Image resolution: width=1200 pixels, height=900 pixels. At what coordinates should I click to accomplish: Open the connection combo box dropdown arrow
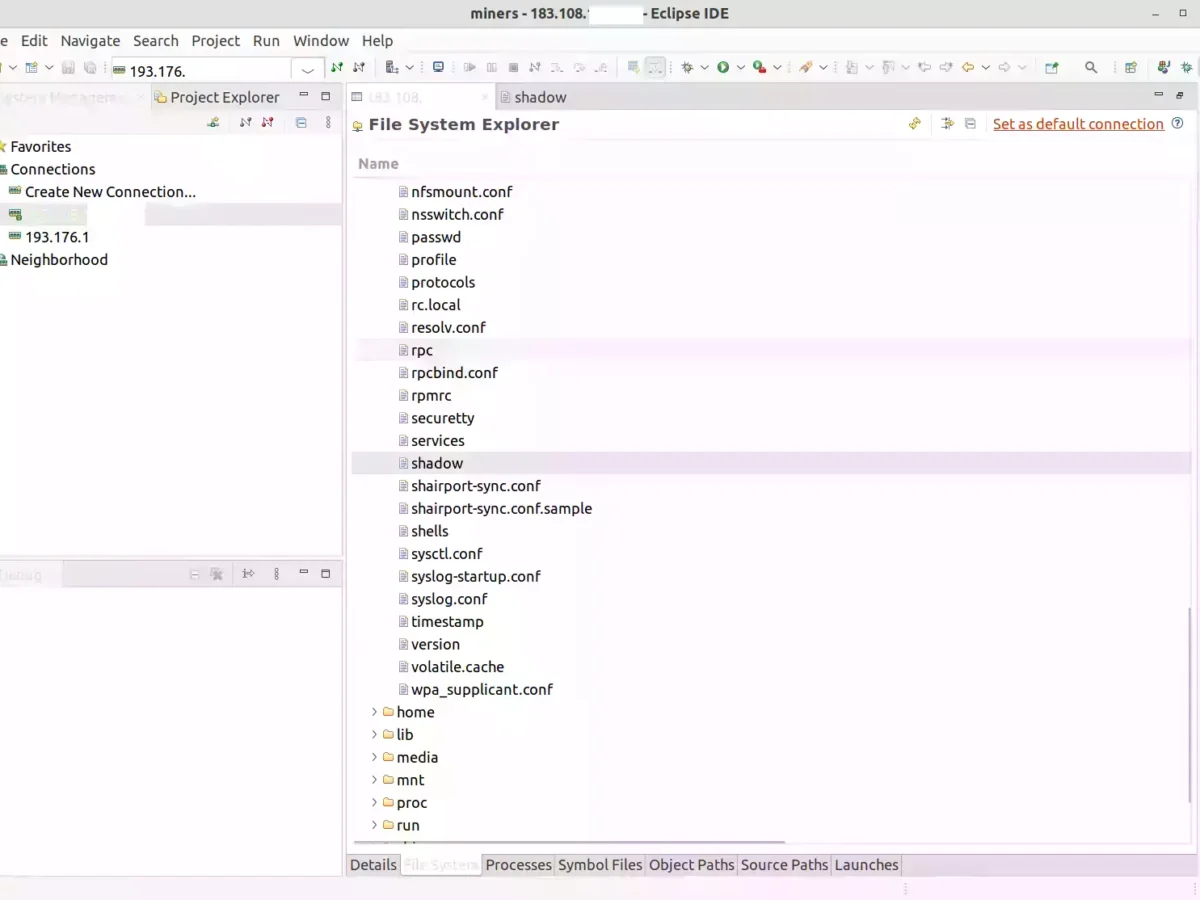point(308,70)
